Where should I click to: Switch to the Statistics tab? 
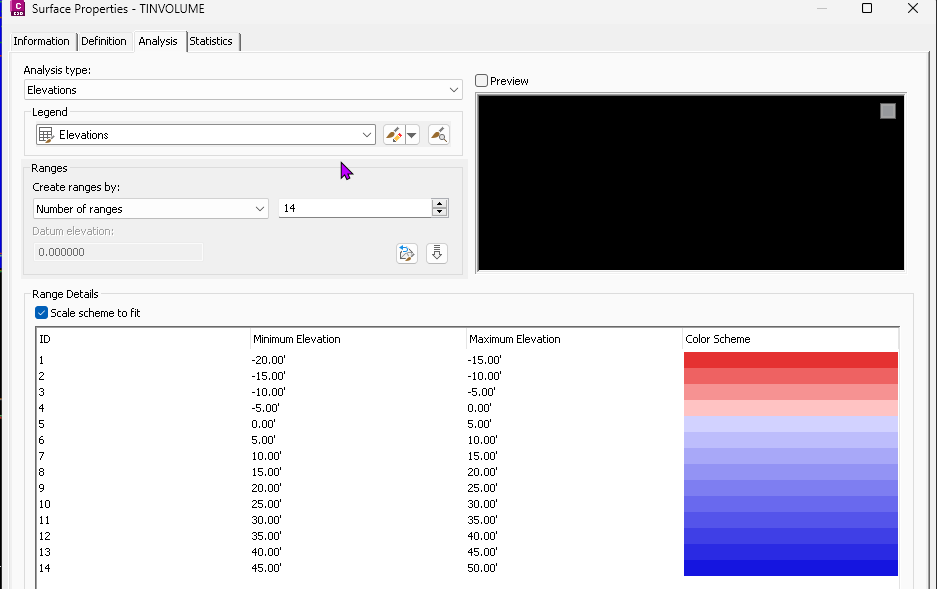(212, 42)
